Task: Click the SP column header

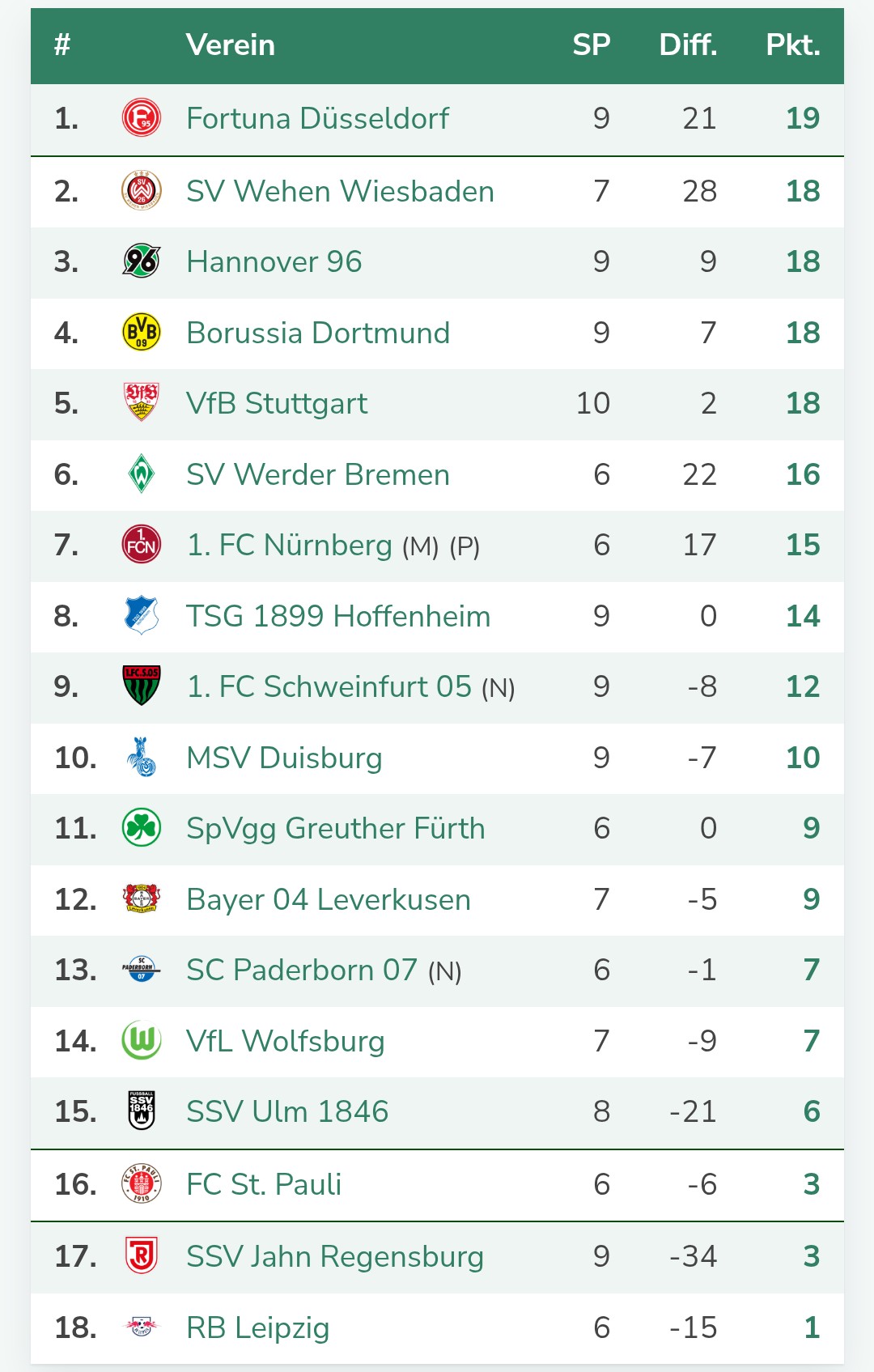Action: pyautogui.click(x=591, y=45)
